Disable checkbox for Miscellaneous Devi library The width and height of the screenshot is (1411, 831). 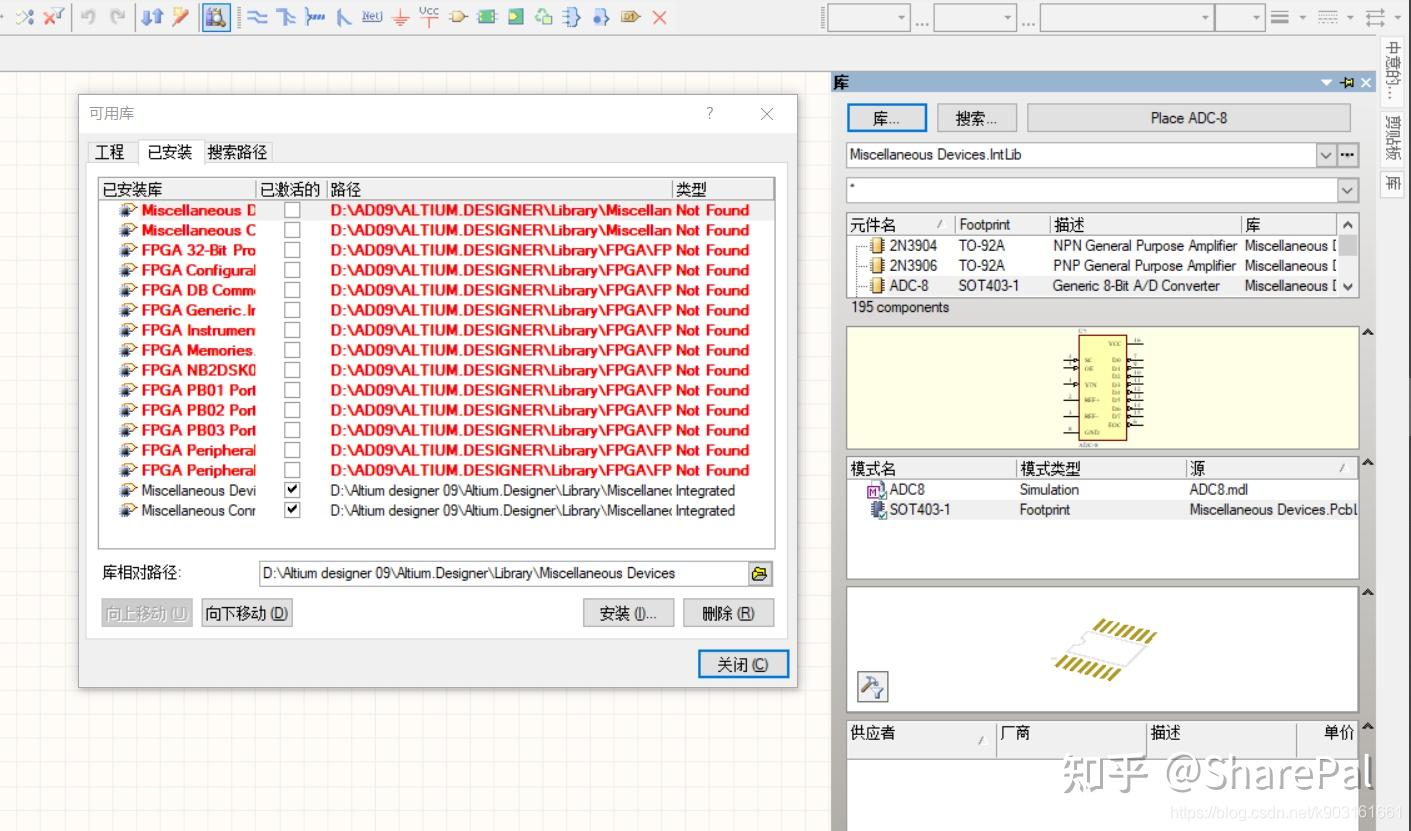pos(291,490)
